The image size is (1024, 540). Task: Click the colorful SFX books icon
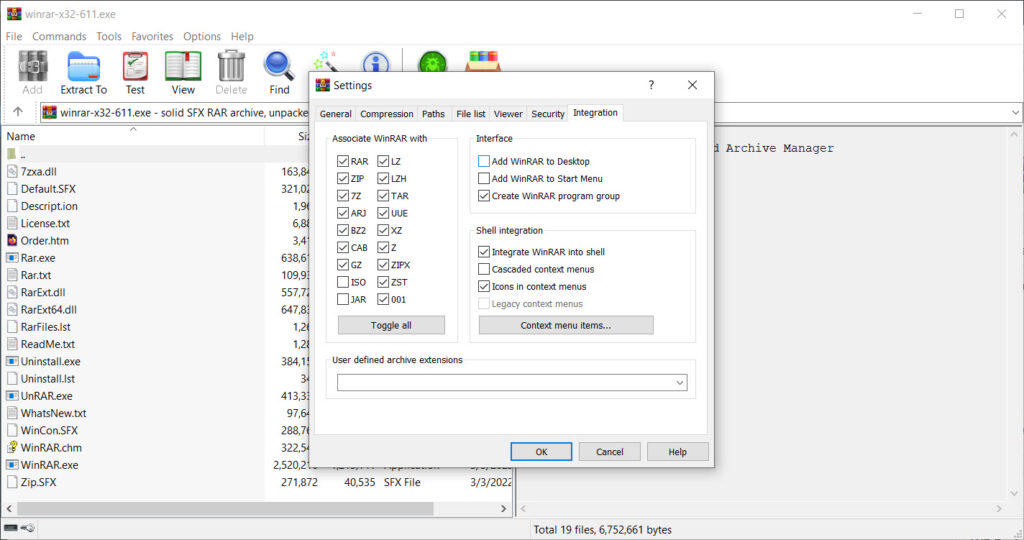(x=483, y=61)
